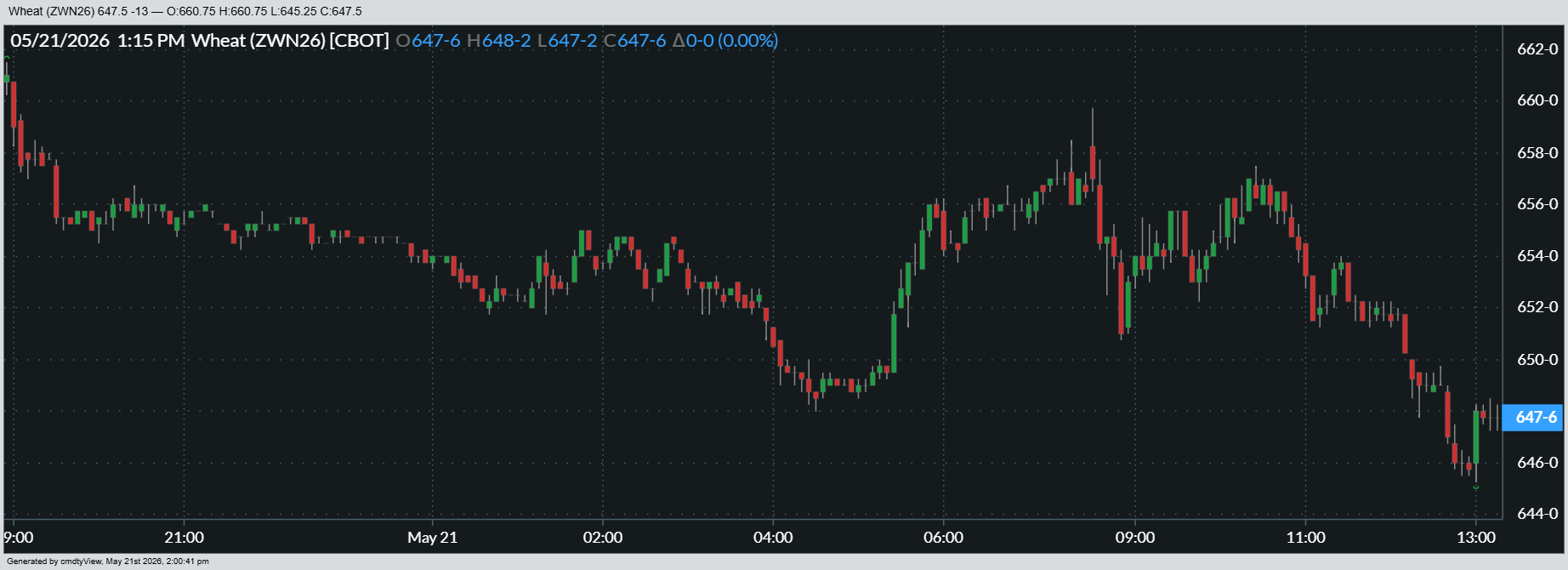Click the 21:00 time axis label
The width and height of the screenshot is (1568, 570).
[x=184, y=538]
